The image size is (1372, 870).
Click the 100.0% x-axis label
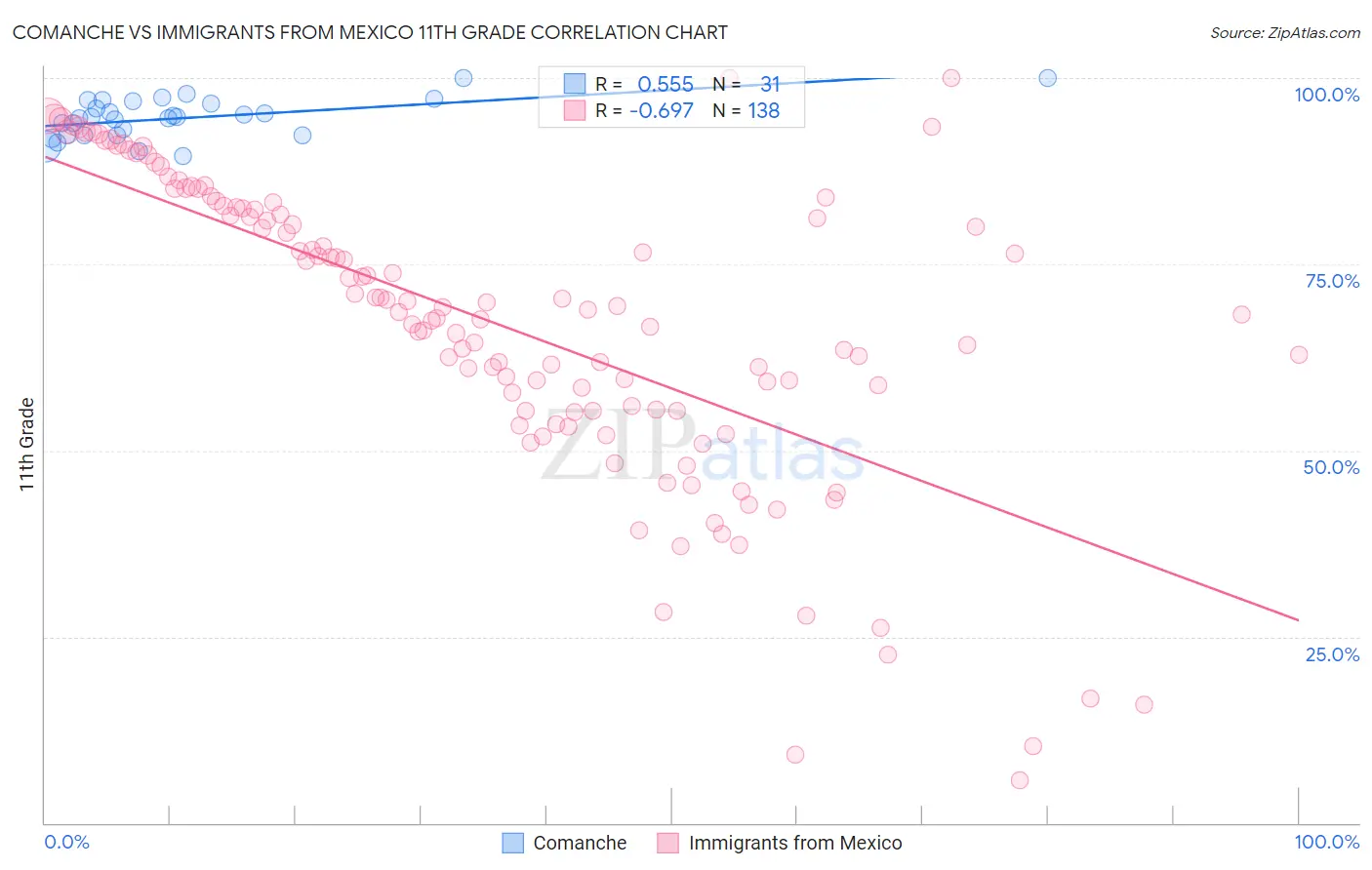pyautogui.click(x=1327, y=842)
